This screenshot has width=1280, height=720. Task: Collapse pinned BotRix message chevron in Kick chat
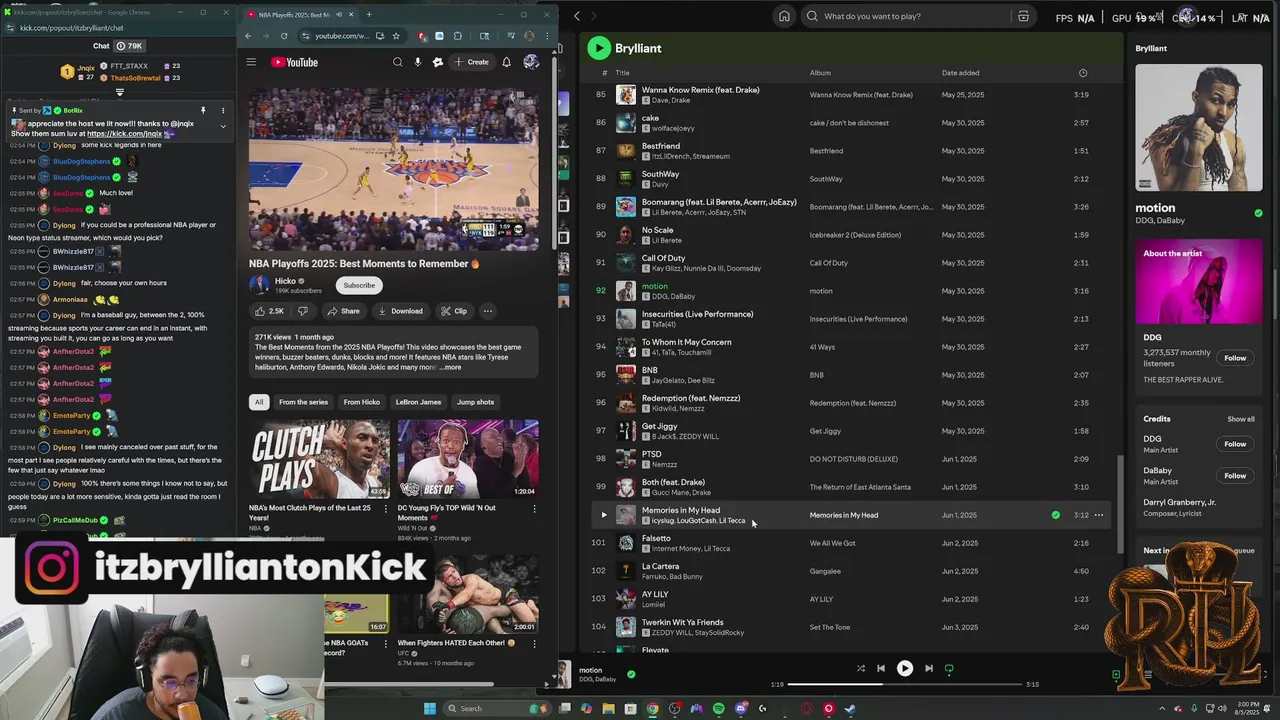coord(223,126)
